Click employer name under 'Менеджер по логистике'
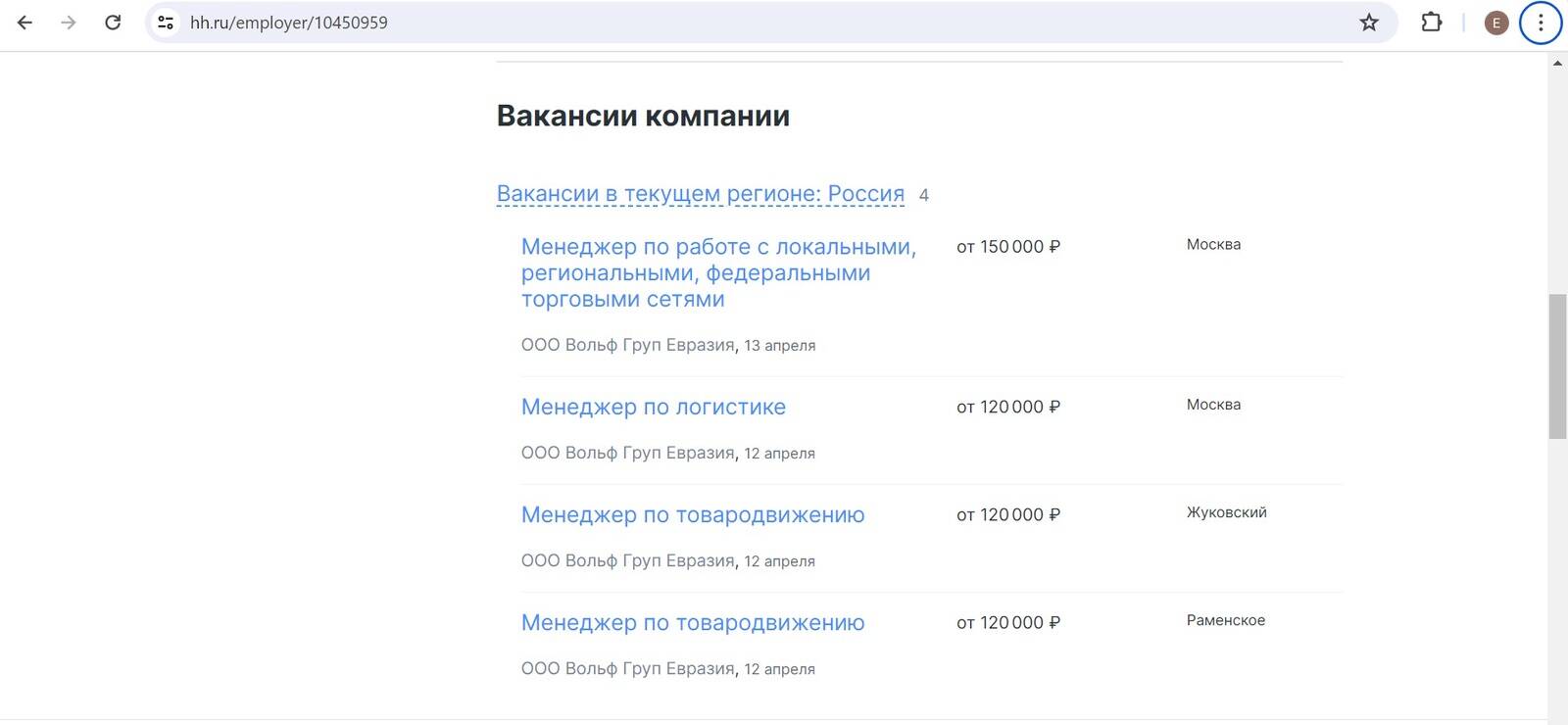Viewport: 1568px width, 725px height. [628, 453]
